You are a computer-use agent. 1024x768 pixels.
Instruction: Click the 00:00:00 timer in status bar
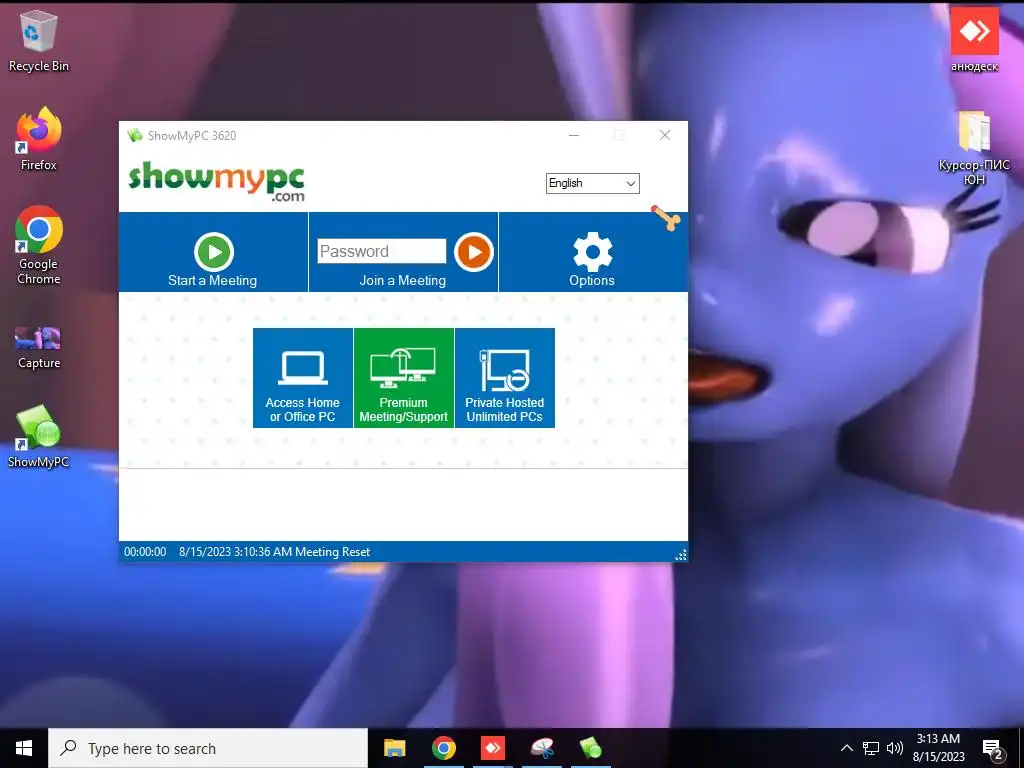pyautogui.click(x=145, y=552)
